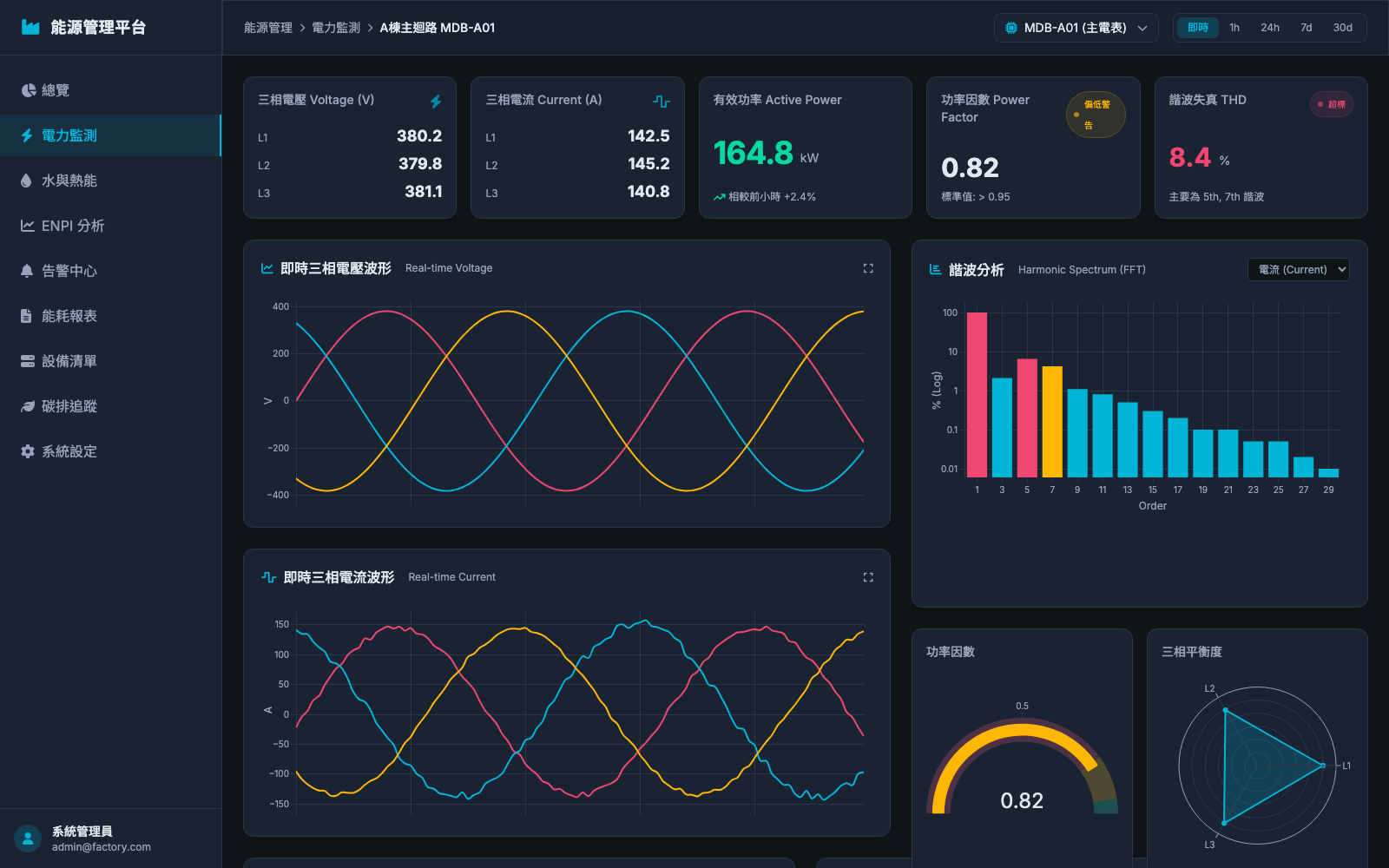The height and width of the screenshot is (868, 1389).
Task: Select the 7d time range option
Action: tap(1307, 28)
